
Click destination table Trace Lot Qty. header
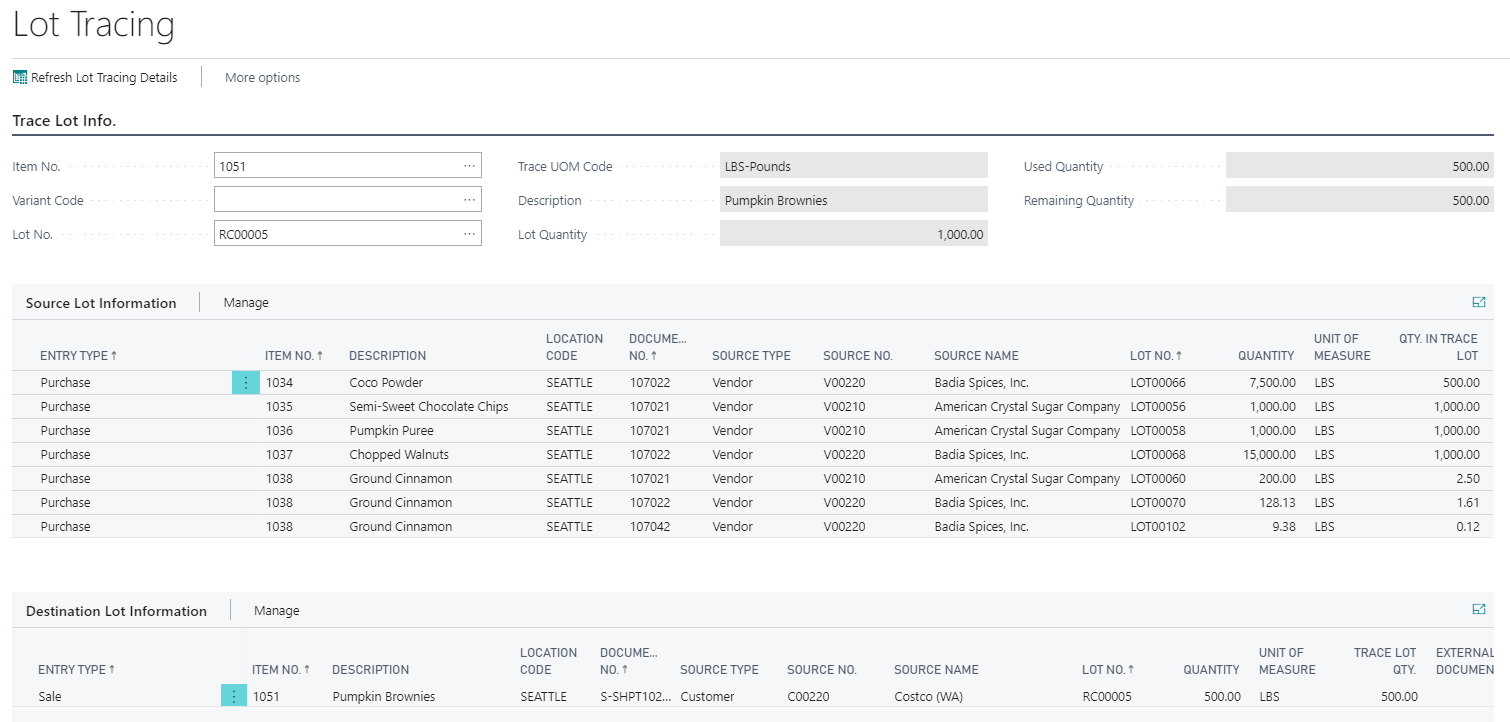[1385, 661]
